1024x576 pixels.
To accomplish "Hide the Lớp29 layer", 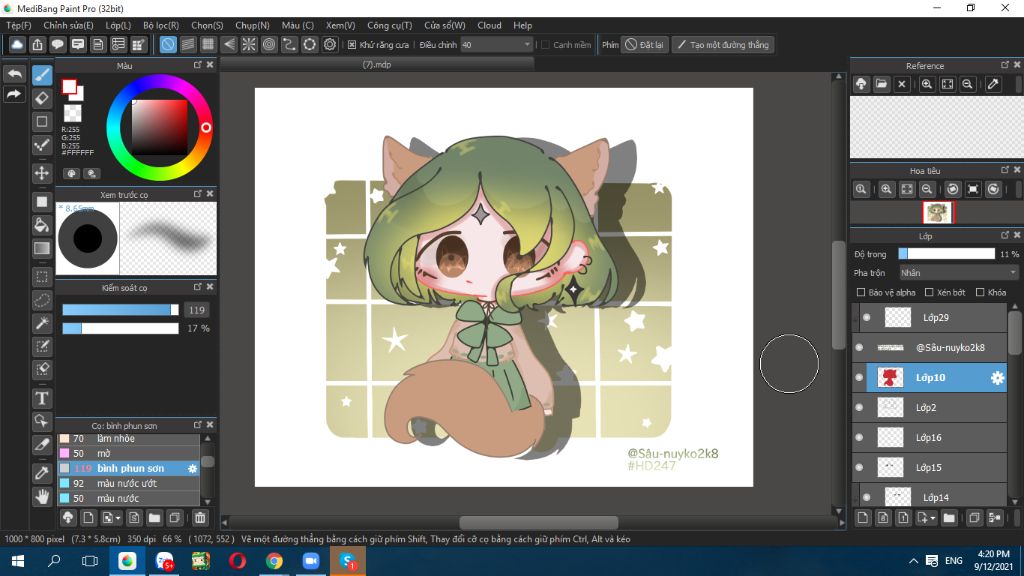I will pos(867,317).
